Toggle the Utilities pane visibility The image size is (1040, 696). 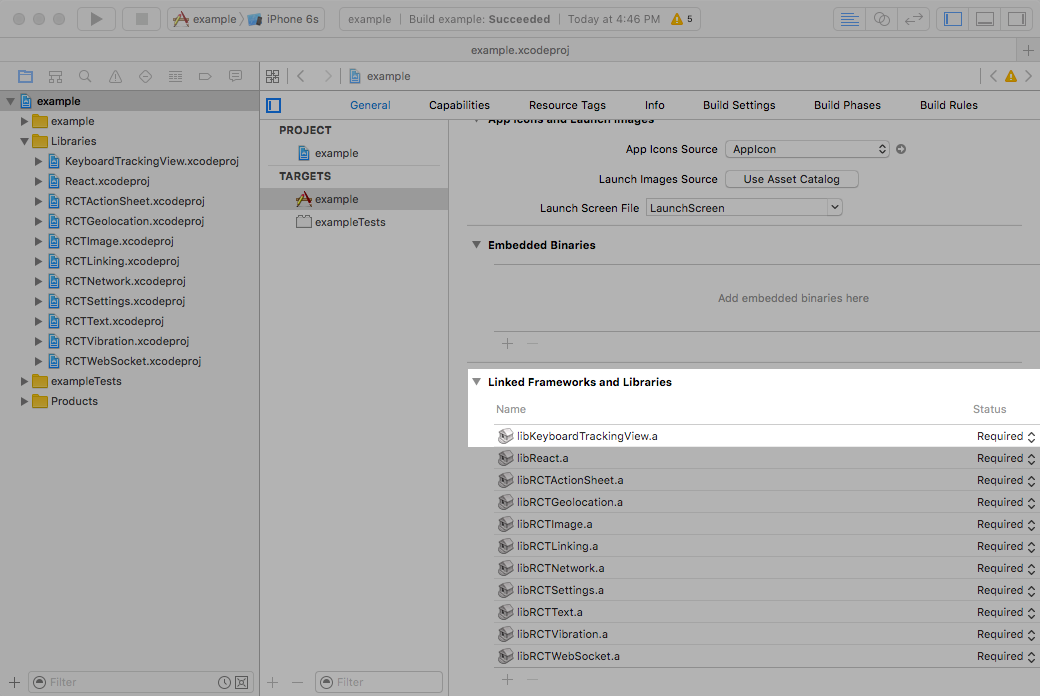pos(1017,19)
